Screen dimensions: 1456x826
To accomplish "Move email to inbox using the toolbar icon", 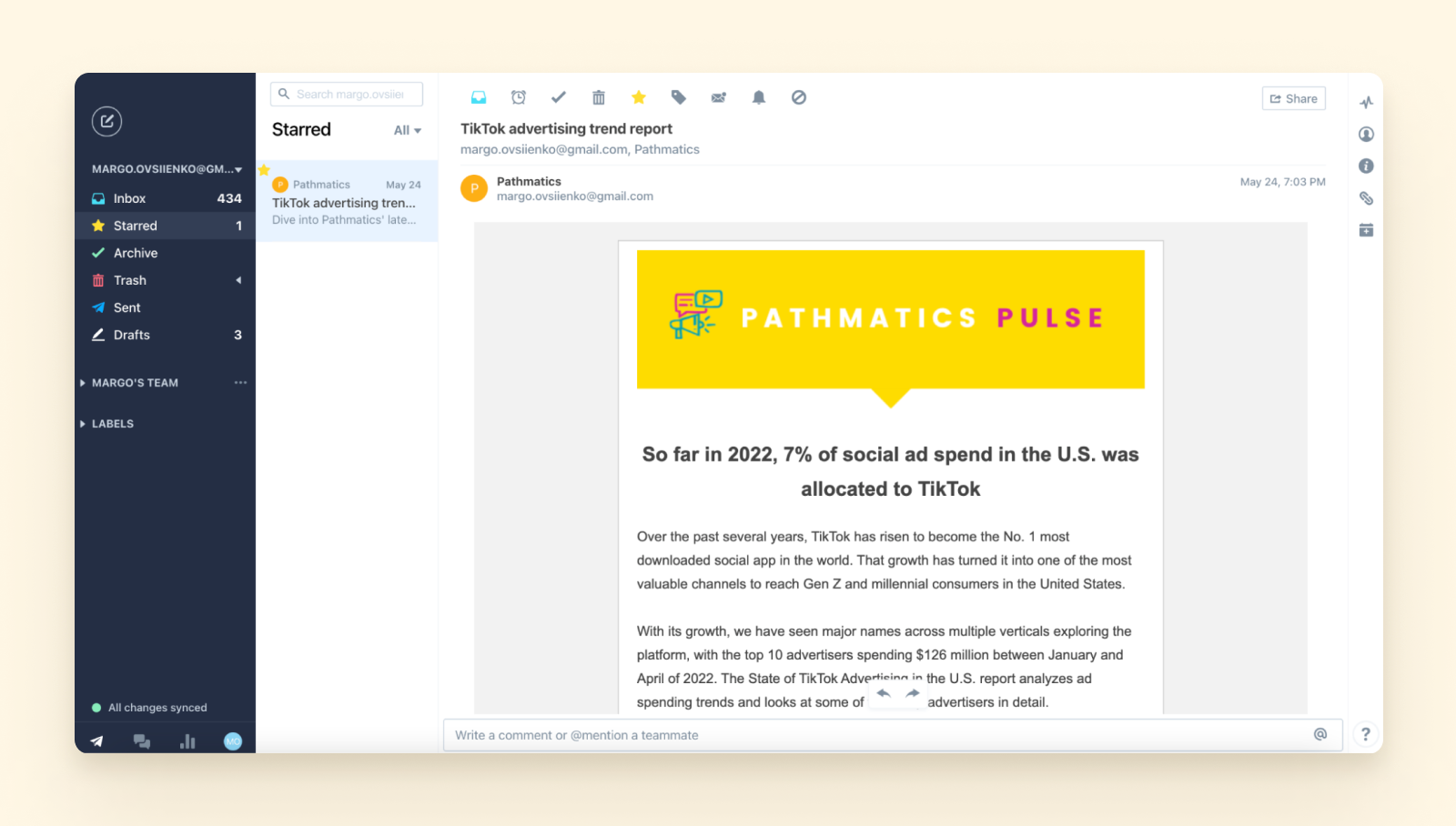I will tap(479, 97).
